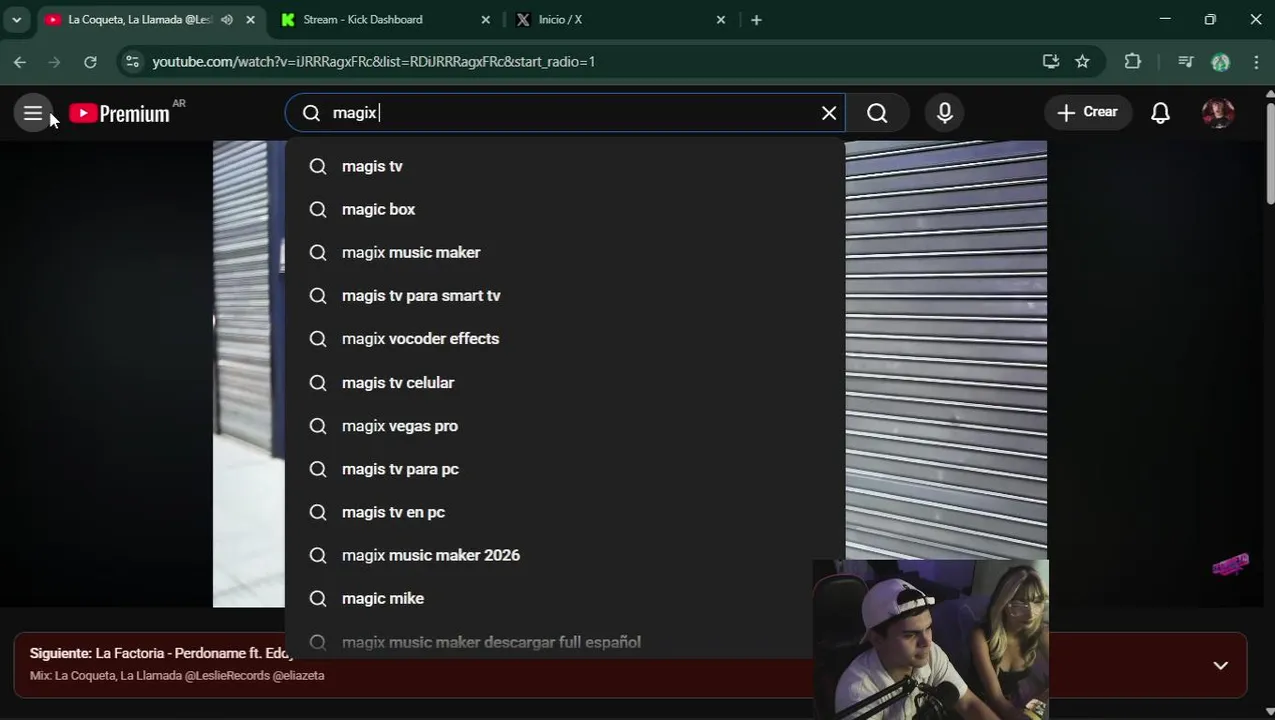
Task: Select suggestion "magis tv celular"
Action: point(565,382)
